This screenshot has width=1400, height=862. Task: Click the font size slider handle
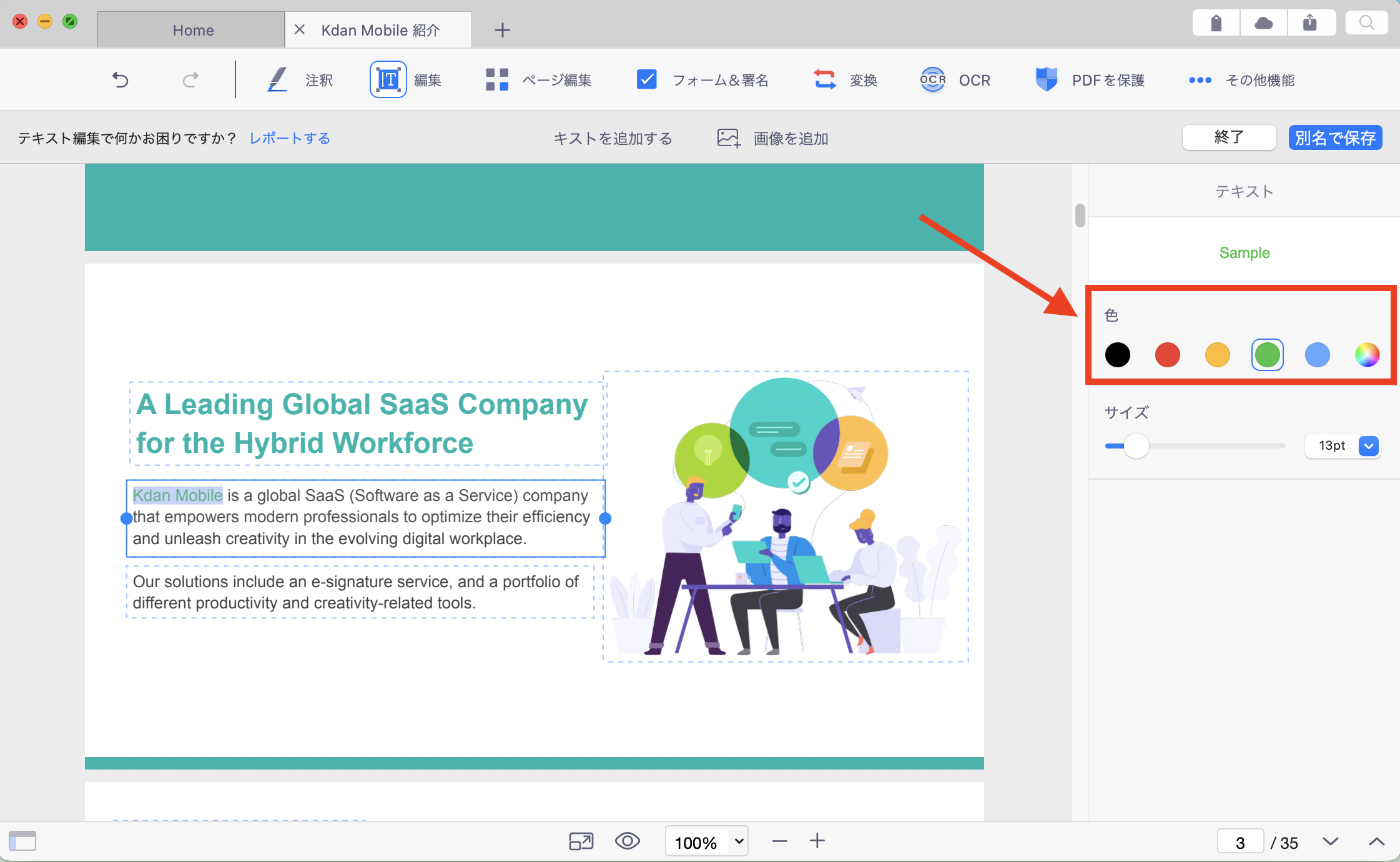pyautogui.click(x=1136, y=446)
